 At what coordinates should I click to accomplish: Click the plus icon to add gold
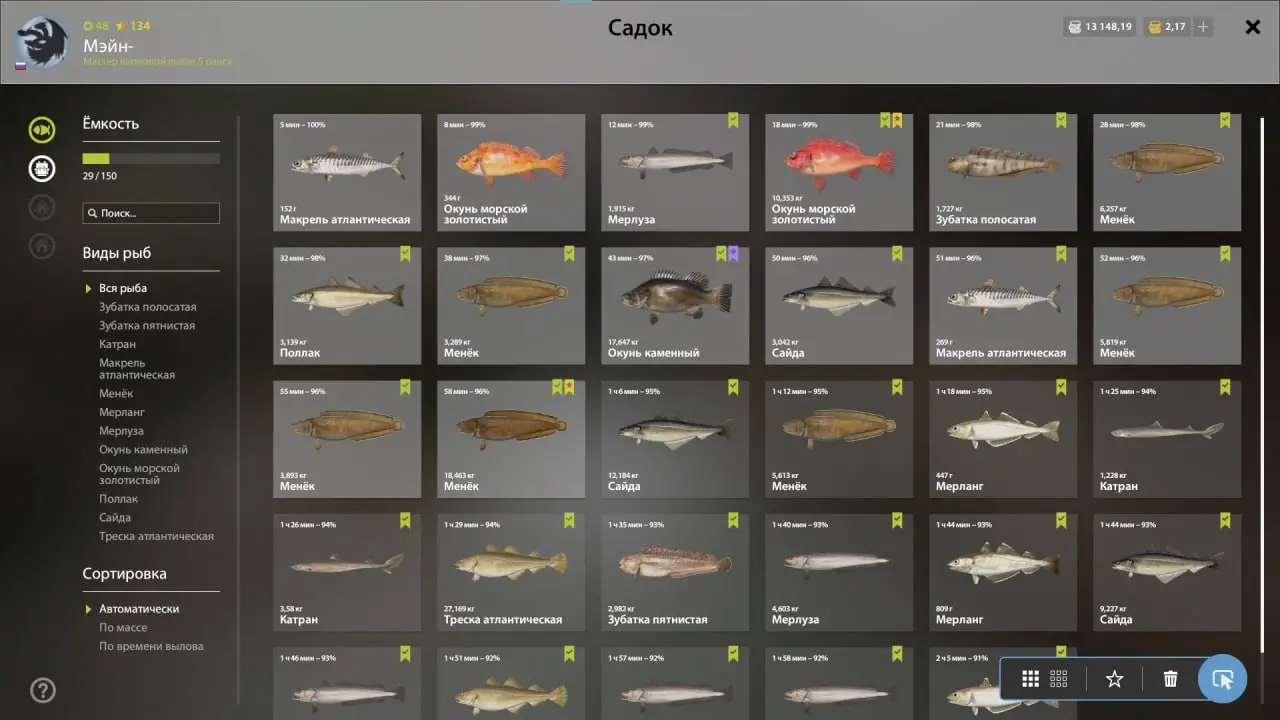click(x=1204, y=27)
